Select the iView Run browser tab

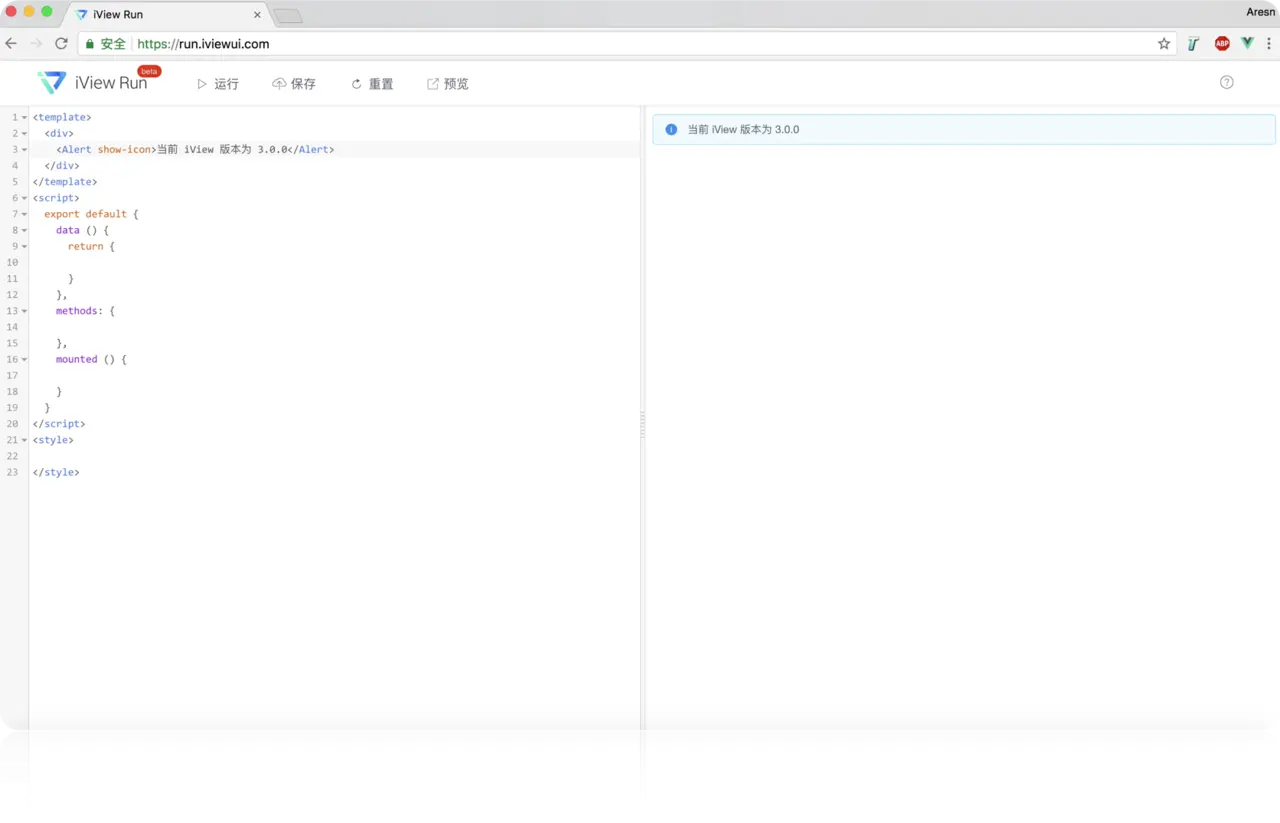(168, 15)
